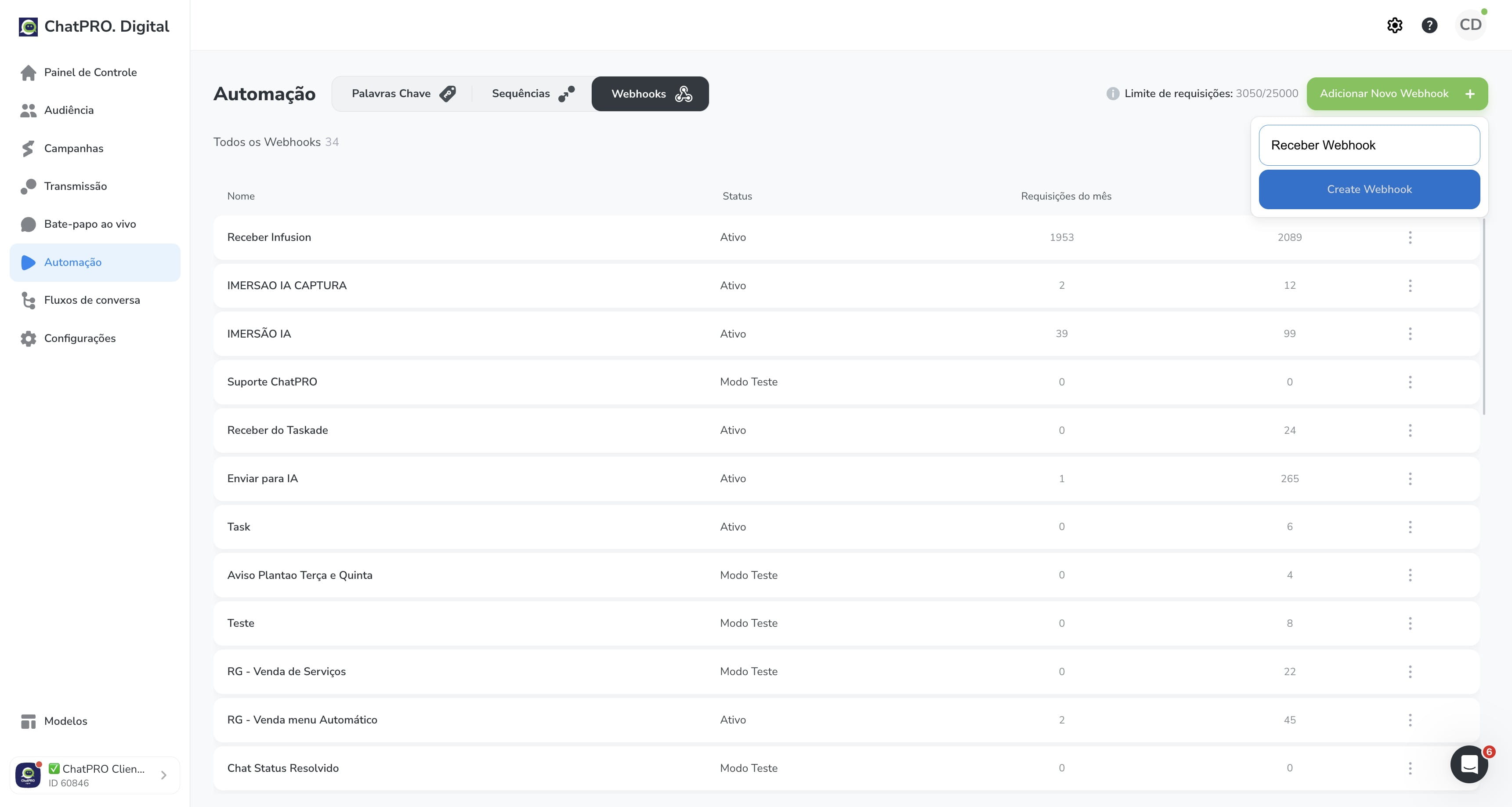Open the Enviar para IA webhook

click(846, 479)
